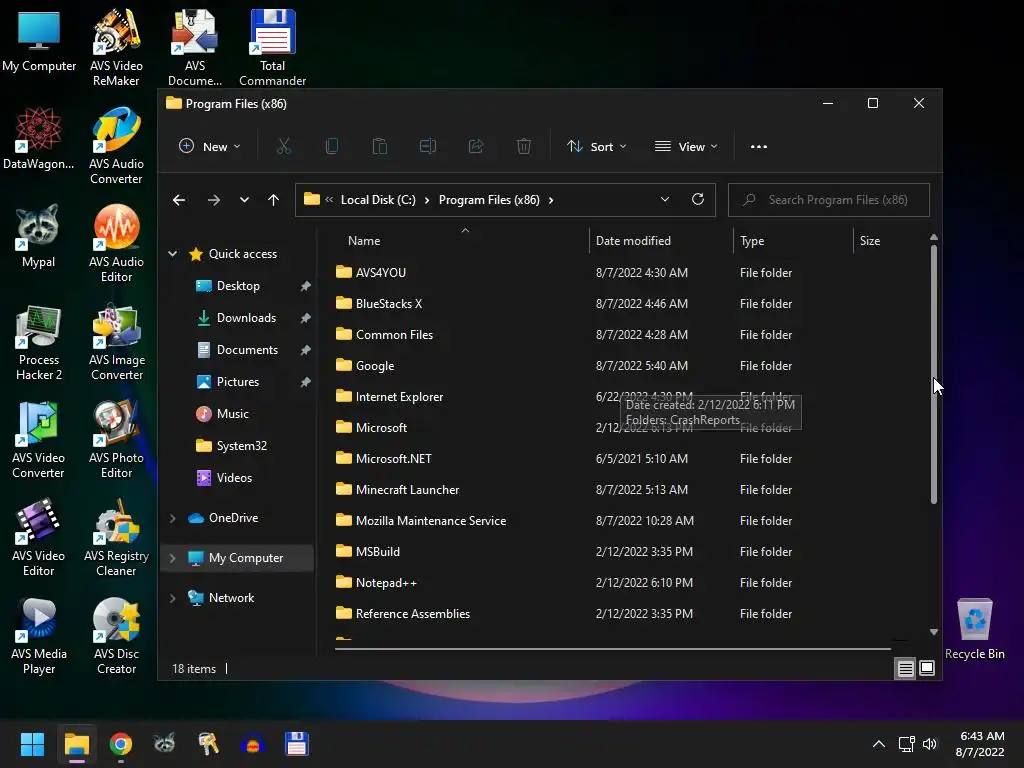The height and width of the screenshot is (768, 1024).
Task: Click the Delete trash icon in toolbar
Action: click(524, 146)
